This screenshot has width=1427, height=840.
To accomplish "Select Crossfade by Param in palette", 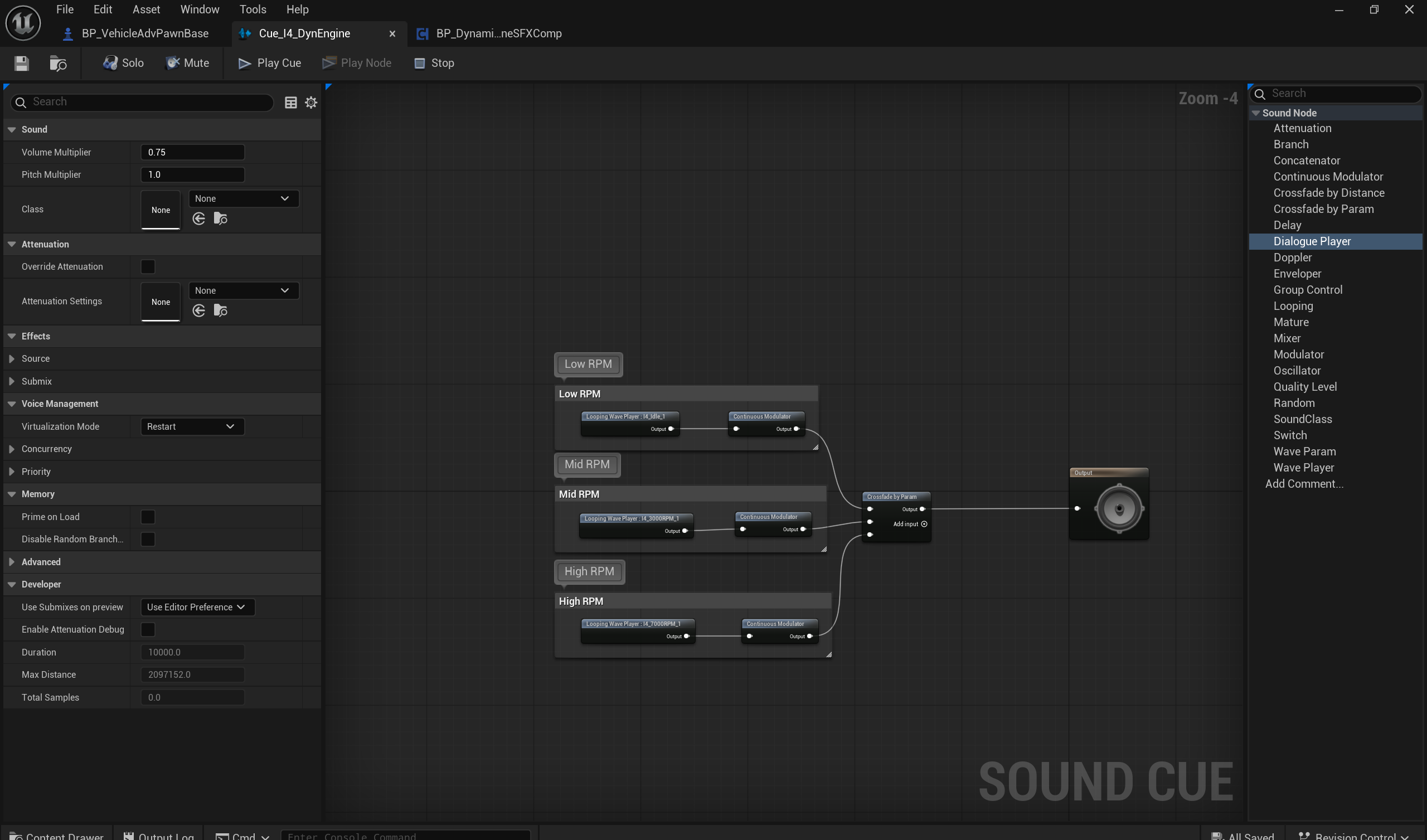I will click(1323, 209).
